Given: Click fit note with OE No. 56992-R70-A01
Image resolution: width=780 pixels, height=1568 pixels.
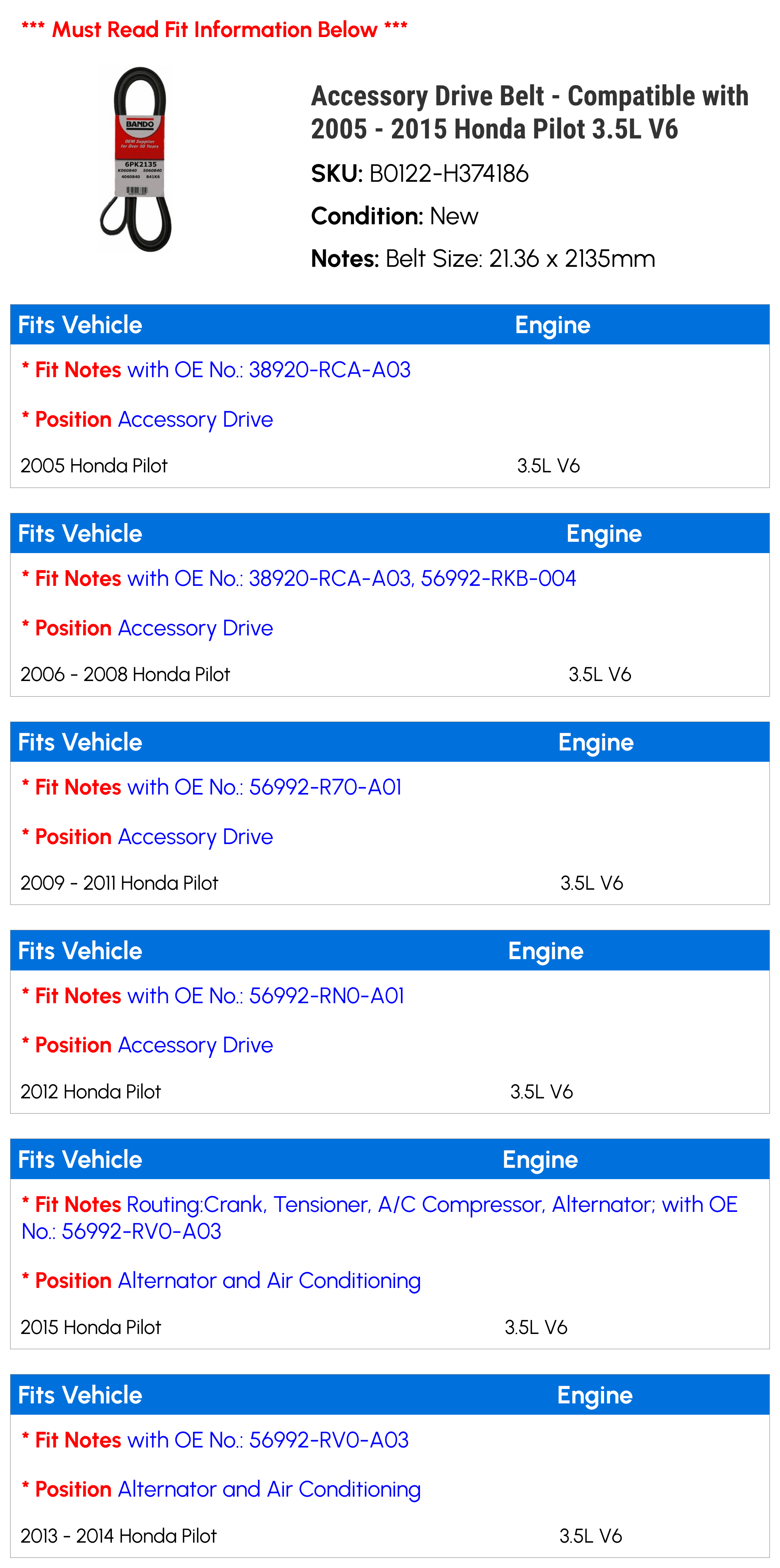Looking at the screenshot, I should (212, 787).
